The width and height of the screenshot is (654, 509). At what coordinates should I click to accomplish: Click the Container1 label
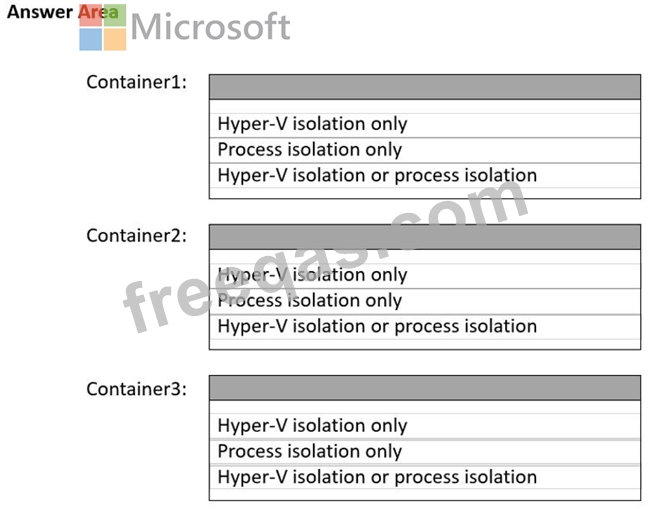tap(137, 83)
